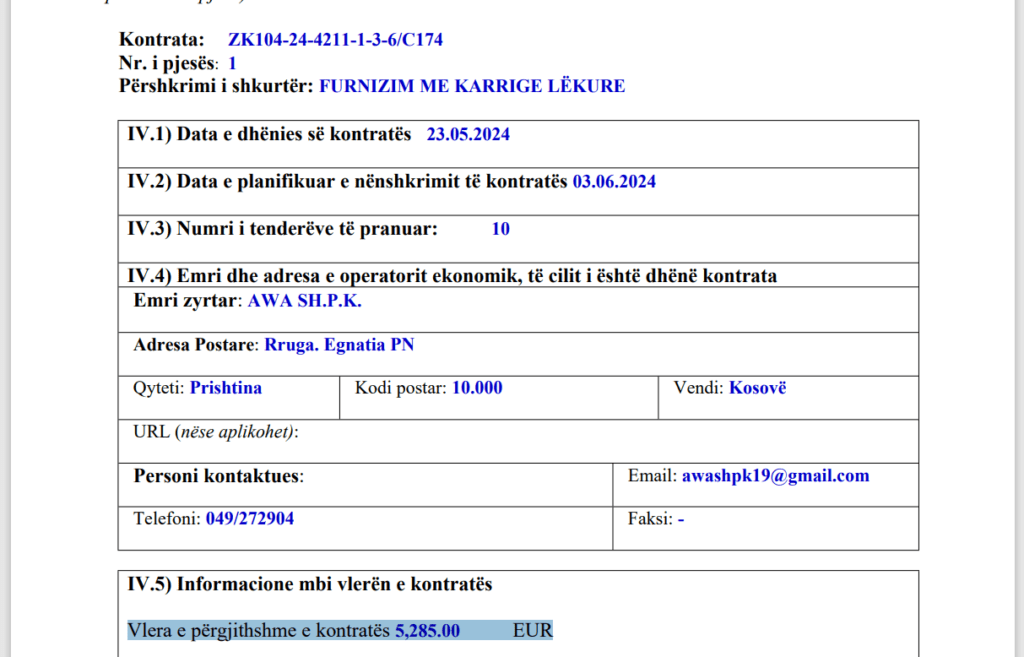Click the IV.5 Informacione mbi vlerën heading
The width and height of the screenshot is (1024, 657).
pyautogui.click(x=310, y=584)
